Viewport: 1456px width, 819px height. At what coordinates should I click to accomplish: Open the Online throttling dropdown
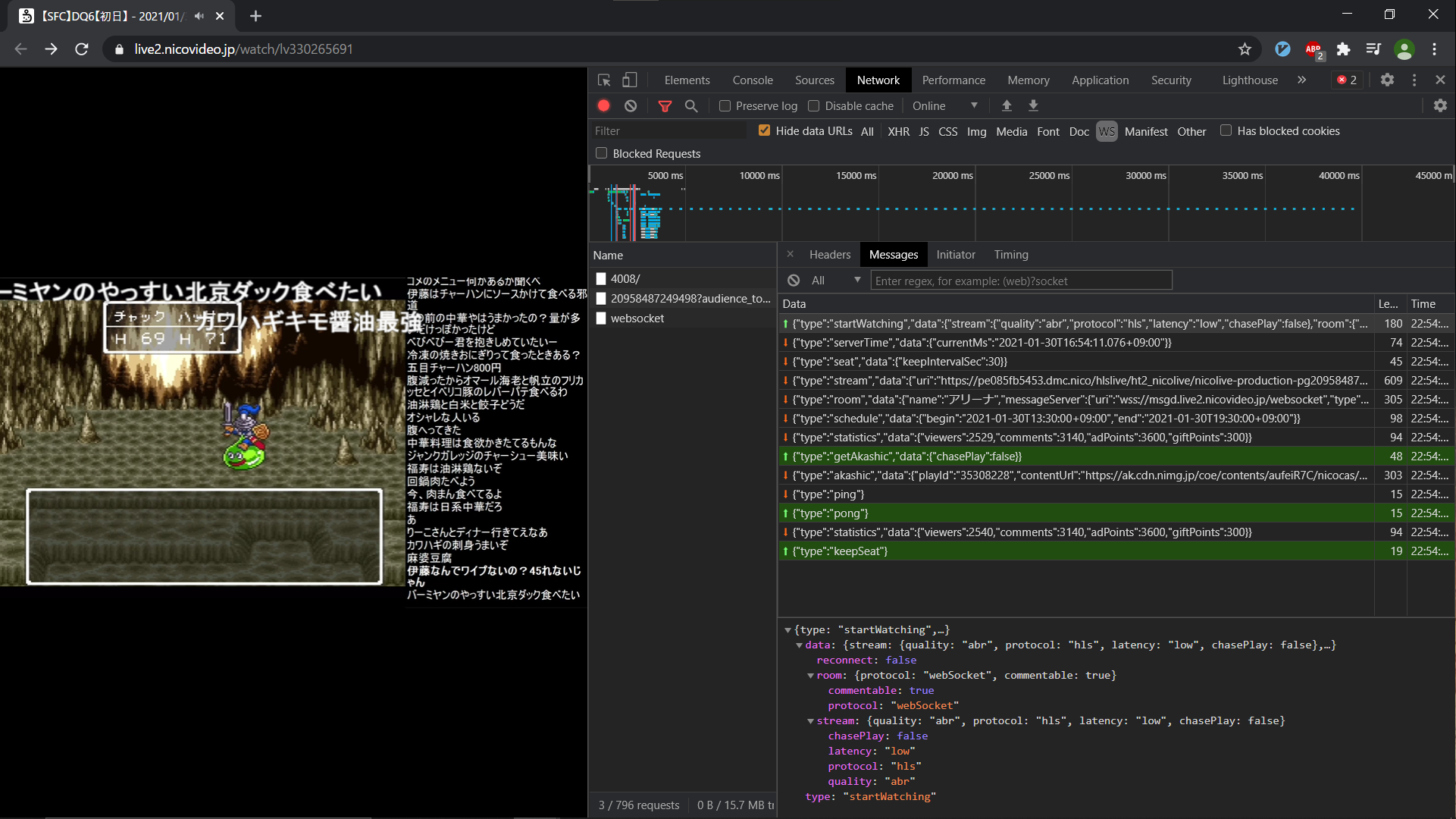945,106
